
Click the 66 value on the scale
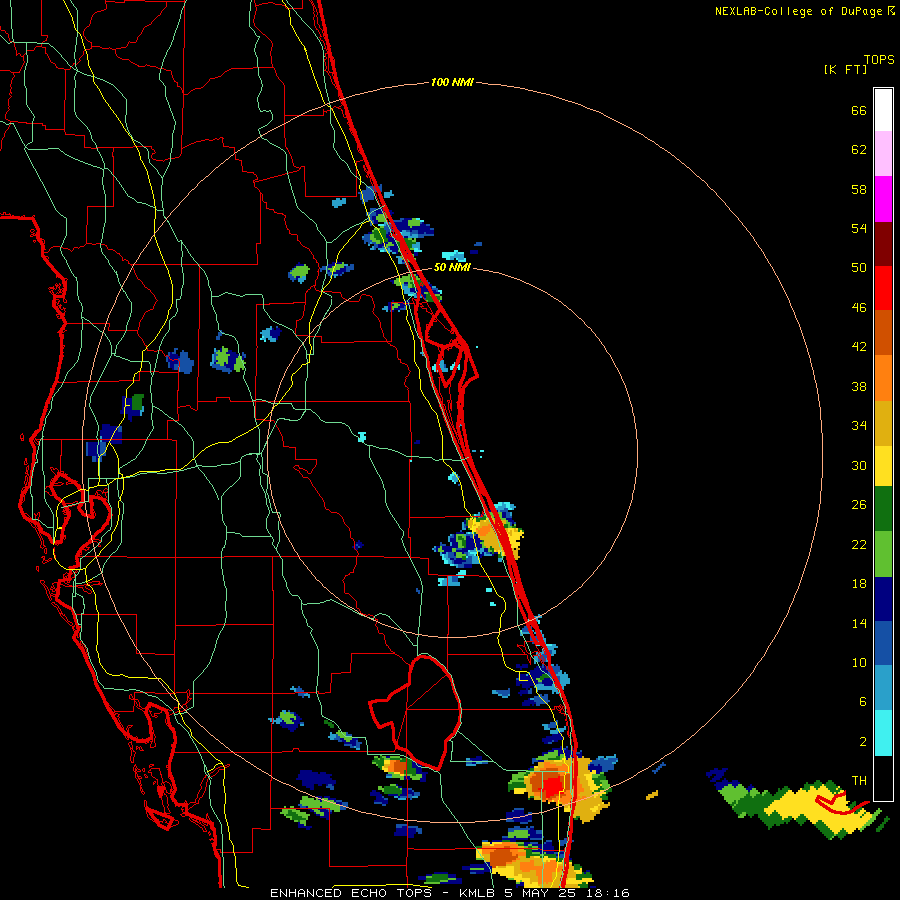pyautogui.click(x=859, y=110)
